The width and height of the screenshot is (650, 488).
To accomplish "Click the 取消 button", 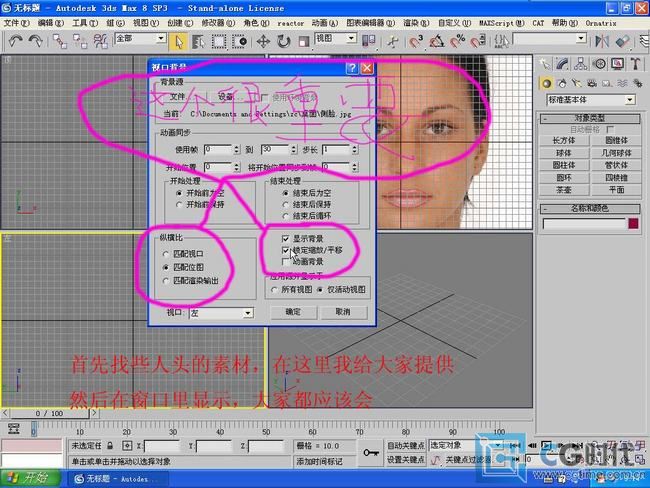I will pos(343,312).
